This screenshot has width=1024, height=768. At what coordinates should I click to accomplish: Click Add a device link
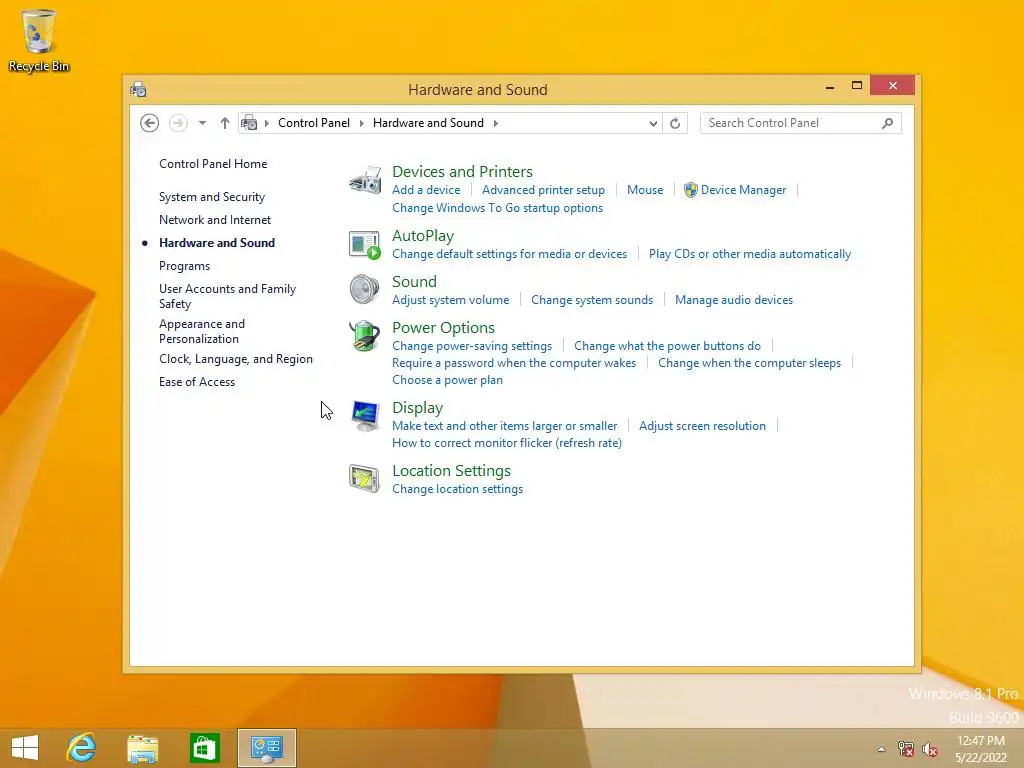[x=426, y=190]
